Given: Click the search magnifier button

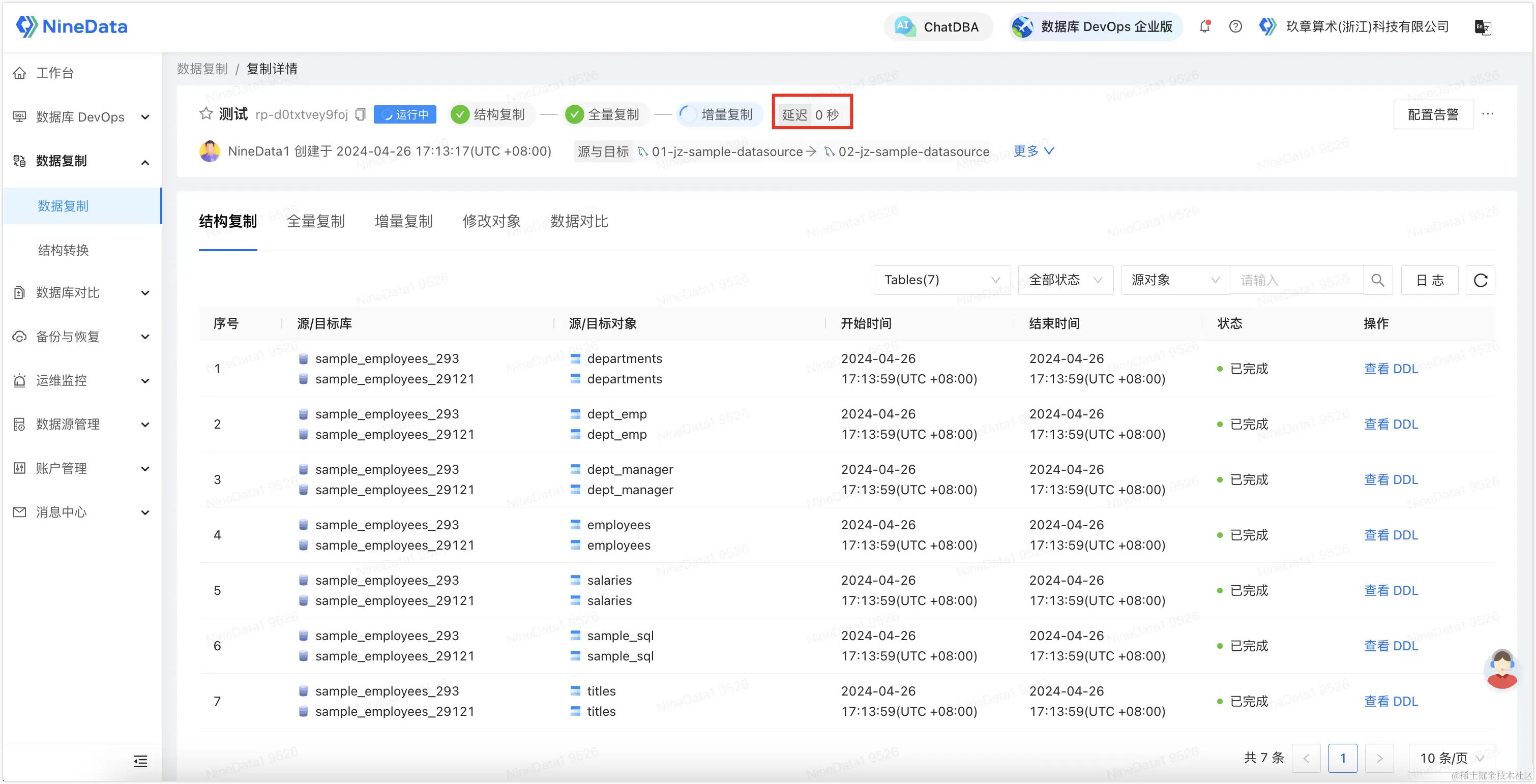Looking at the screenshot, I should (x=1377, y=280).
